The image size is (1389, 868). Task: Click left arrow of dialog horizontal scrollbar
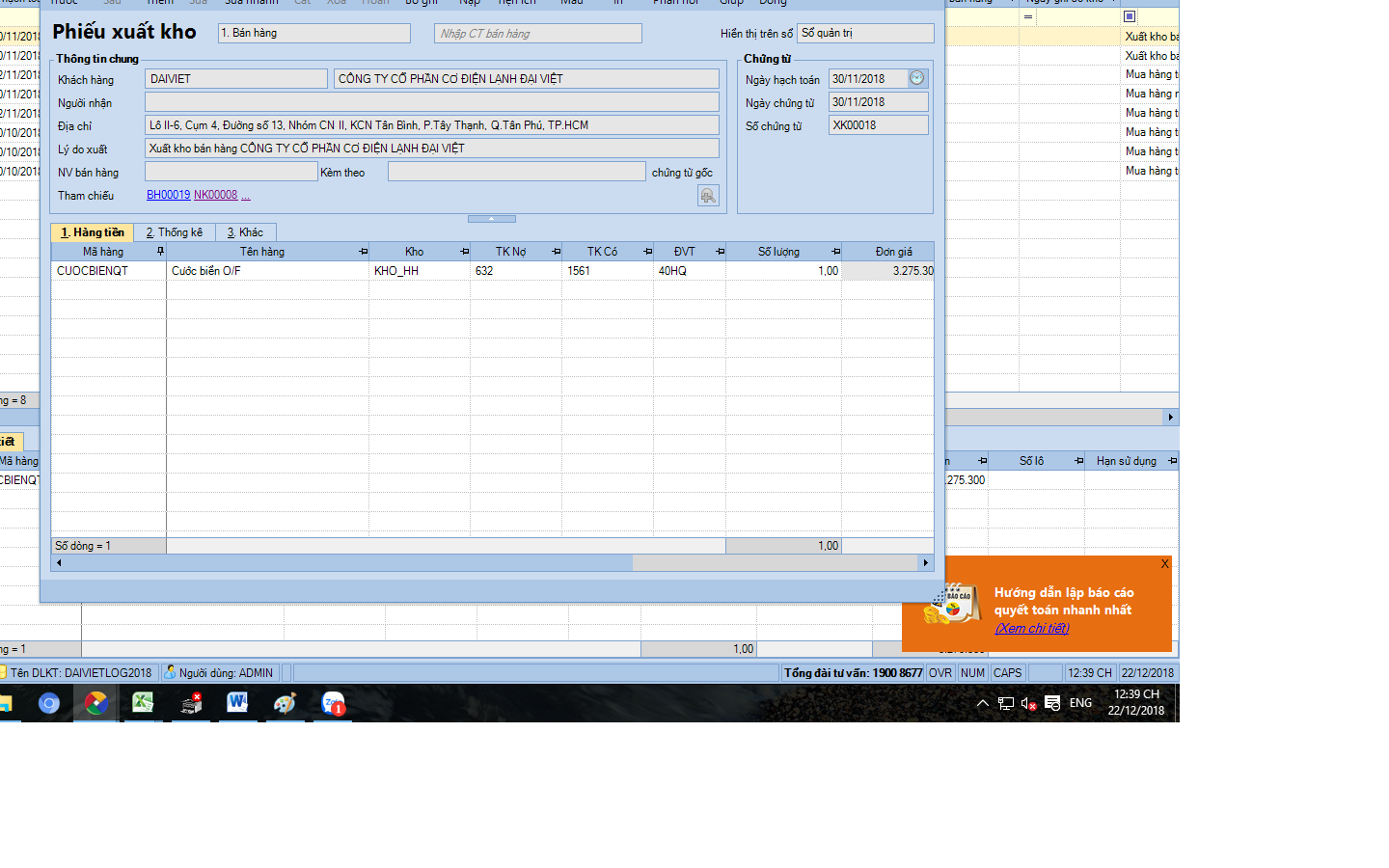tap(59, 562)
